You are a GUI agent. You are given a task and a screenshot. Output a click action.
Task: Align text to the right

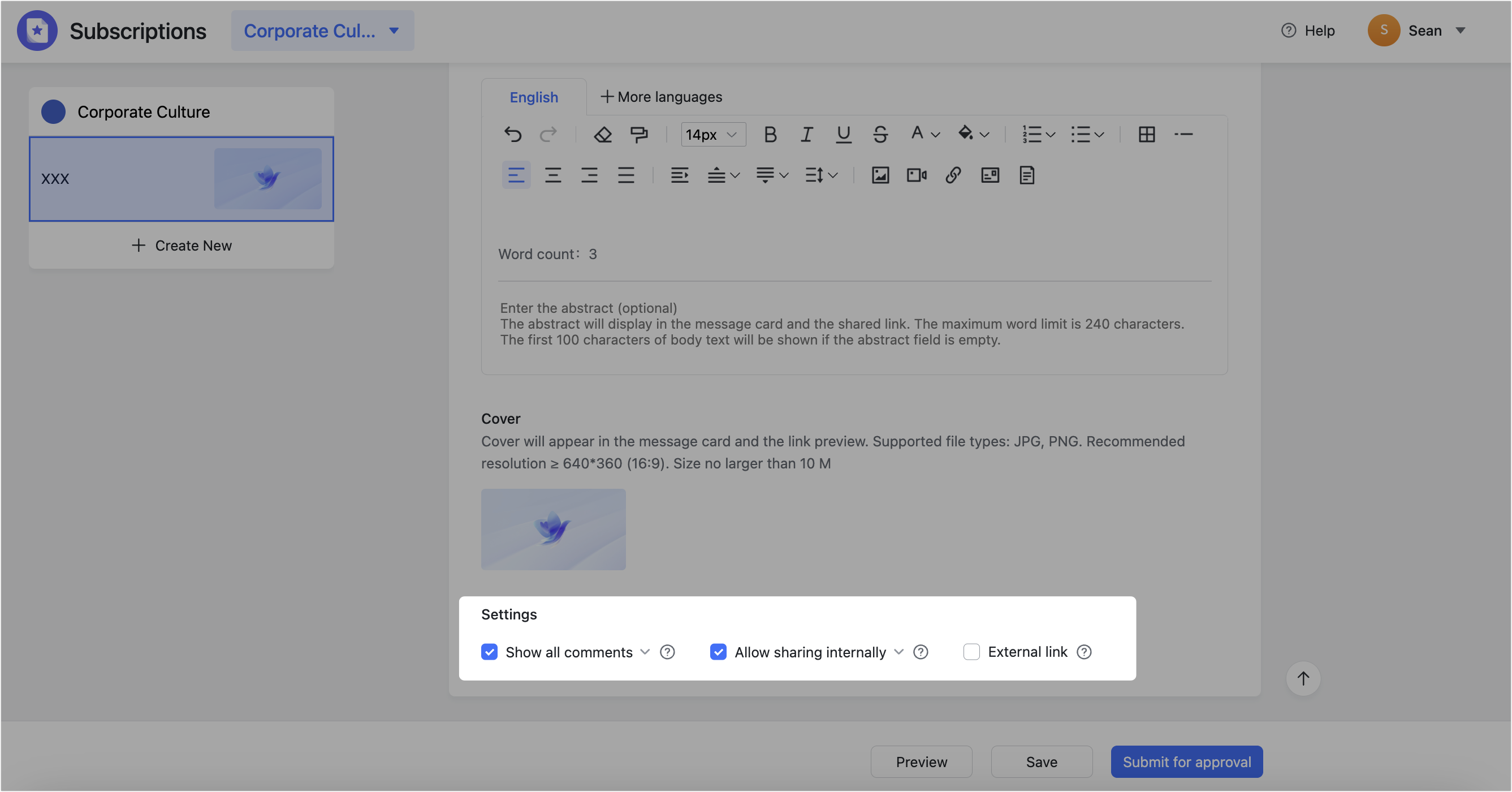[x=589, y=175]
